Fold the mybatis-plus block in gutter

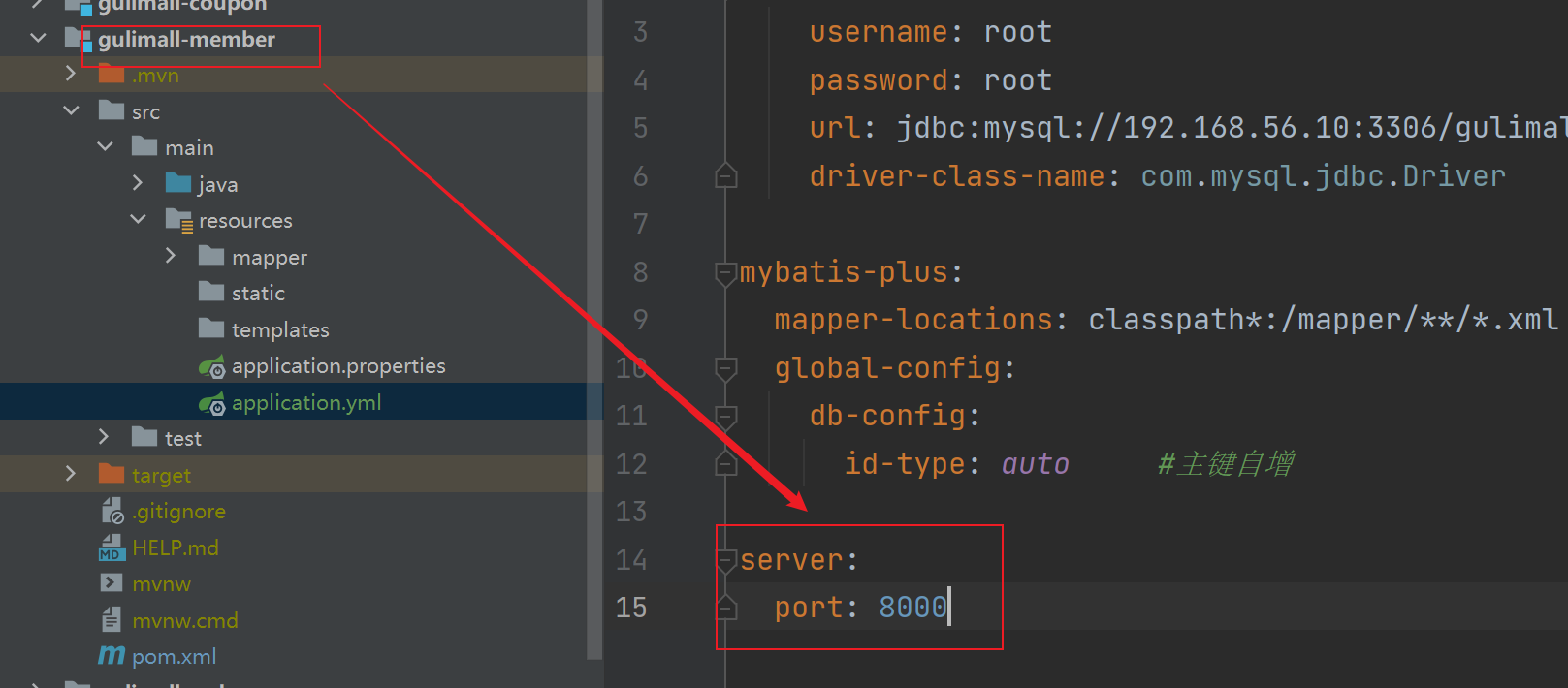pos(725,273)
